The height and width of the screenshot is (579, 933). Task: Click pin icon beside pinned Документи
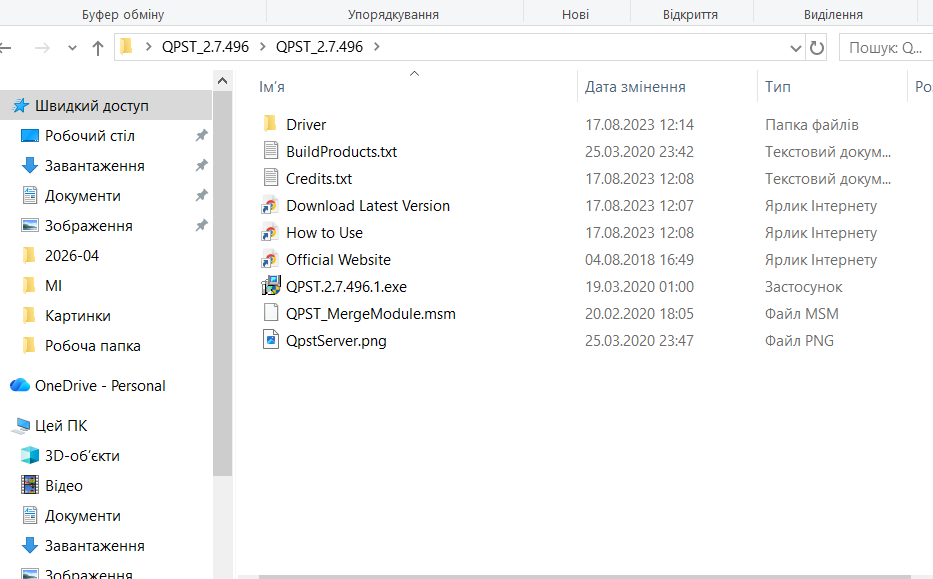coord(202,195)
